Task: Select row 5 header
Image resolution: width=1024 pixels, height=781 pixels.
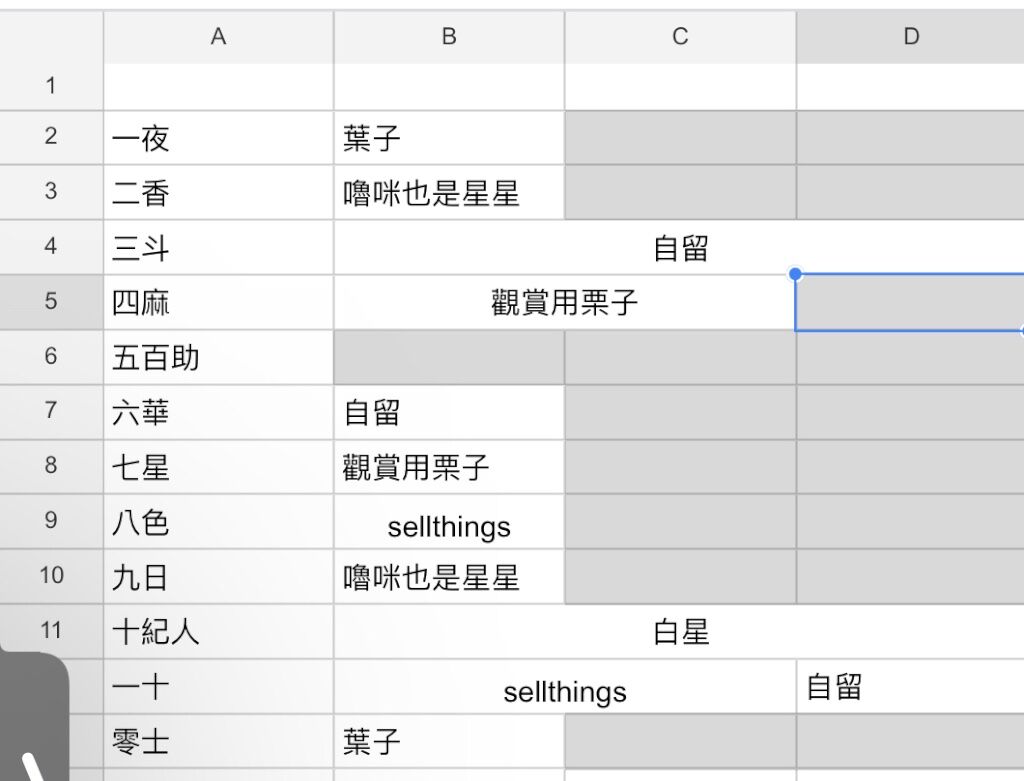Action: [x=51, y=302]
